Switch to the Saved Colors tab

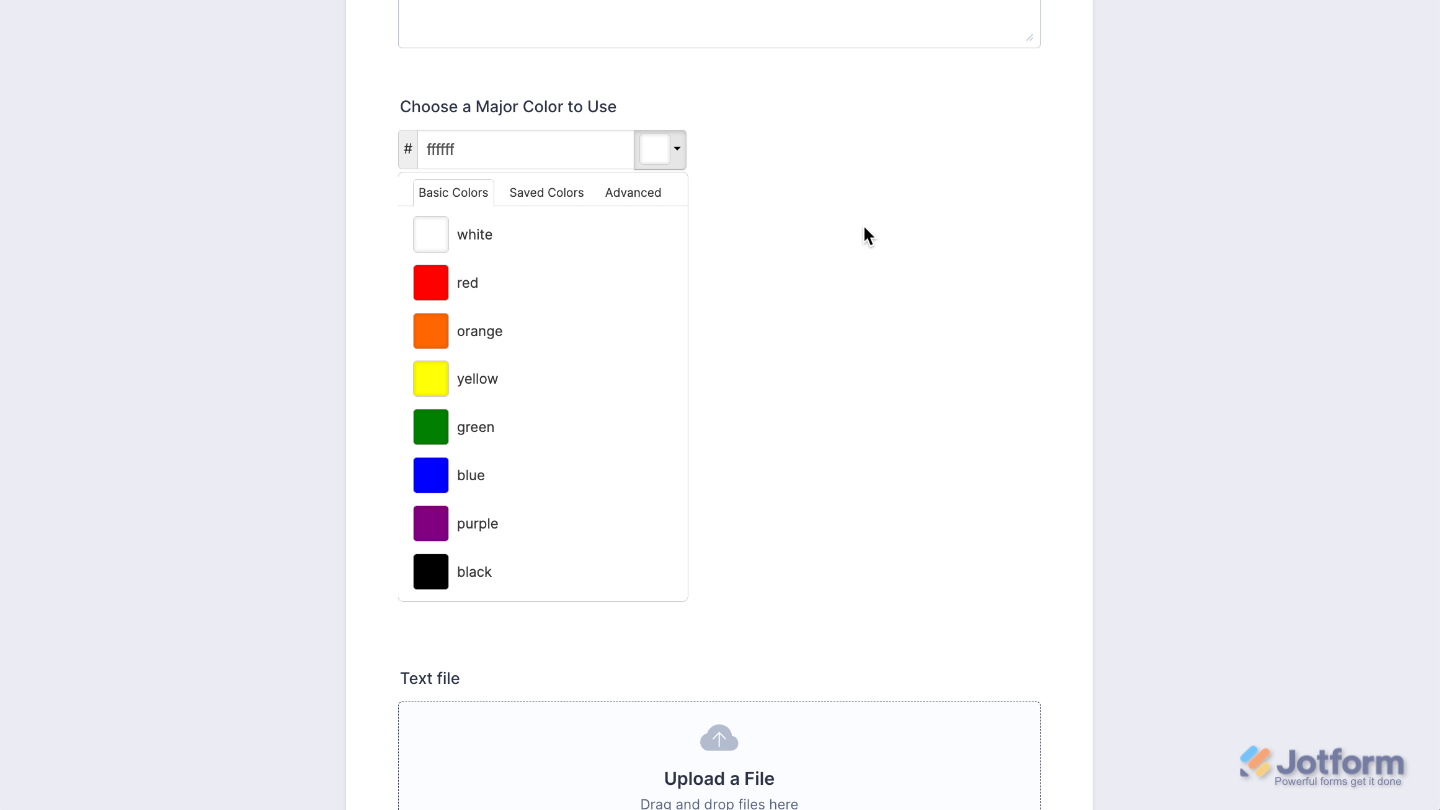(546, 192)
